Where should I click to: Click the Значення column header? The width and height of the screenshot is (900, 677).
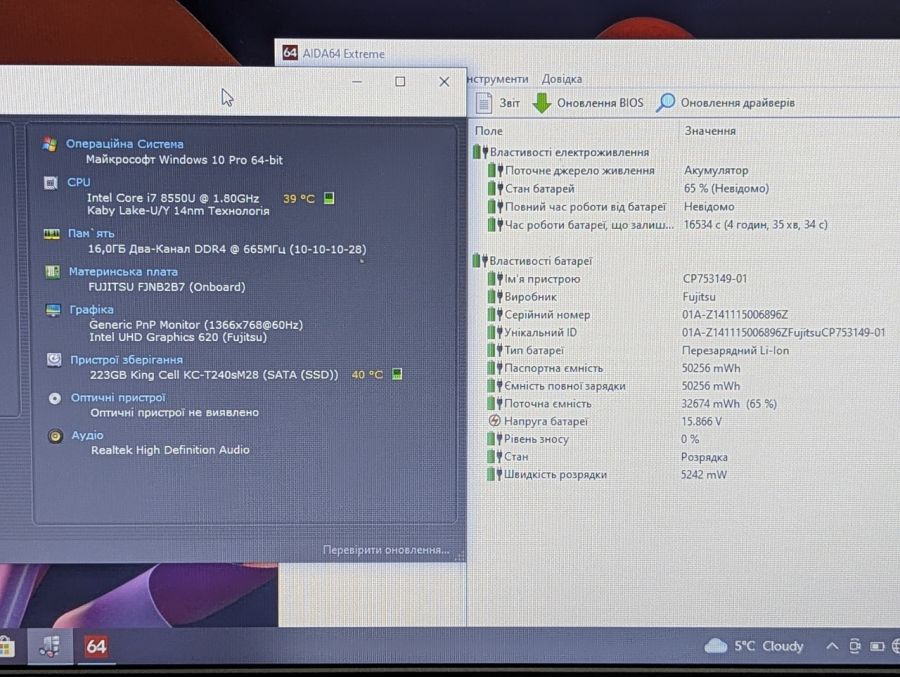click(709, 131)
